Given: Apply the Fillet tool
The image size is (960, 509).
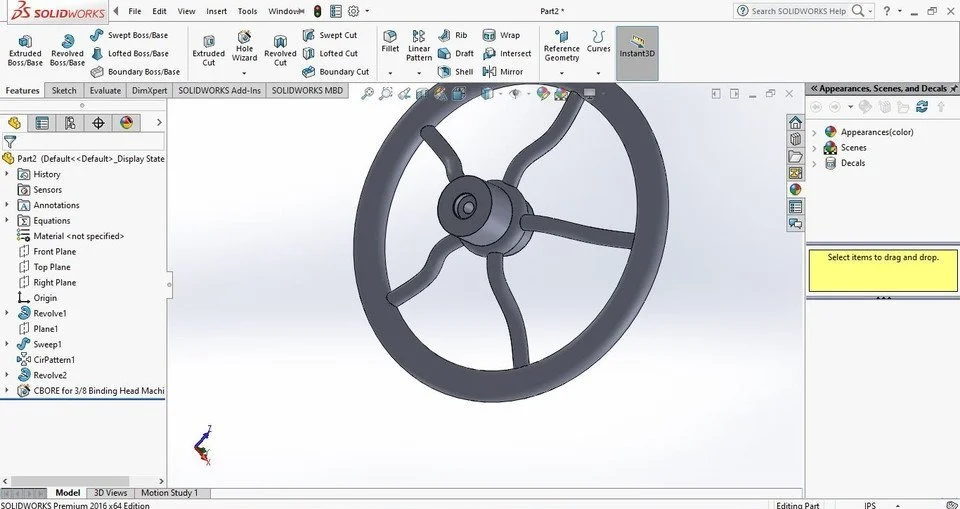Looking at the screenshot, I should point(390,42).
